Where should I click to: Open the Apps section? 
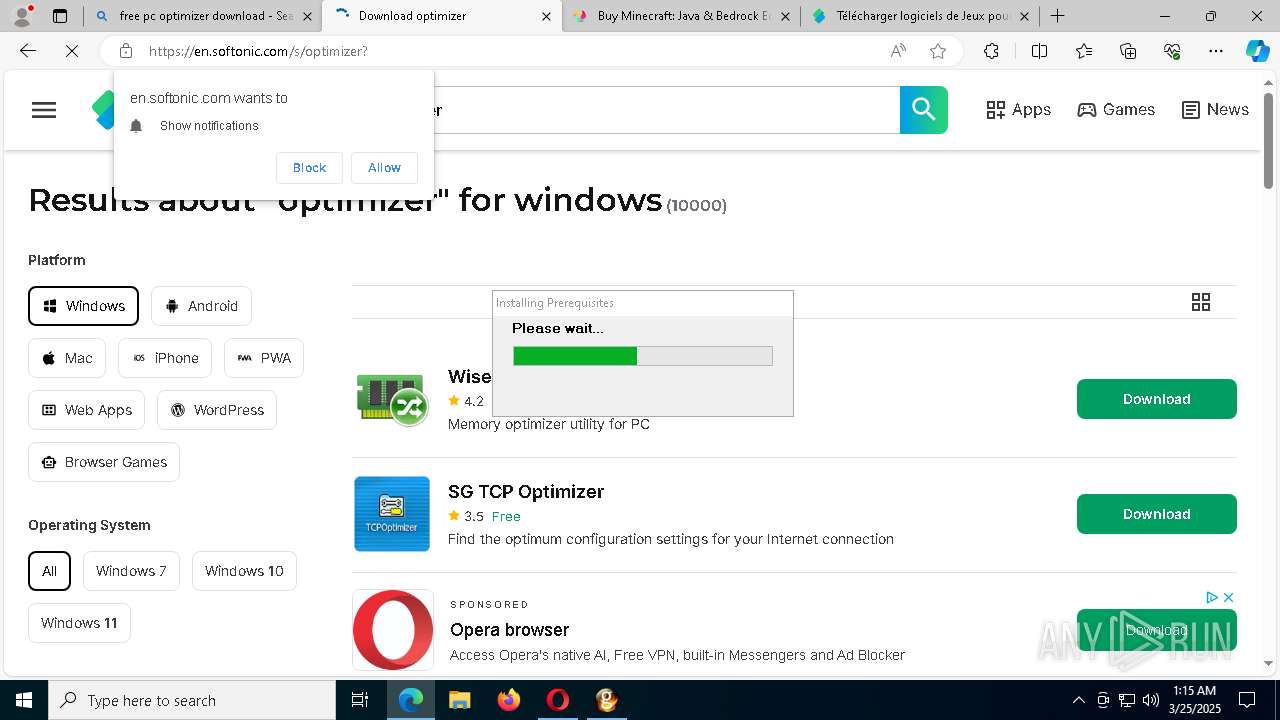click(x=1018, y=110)
